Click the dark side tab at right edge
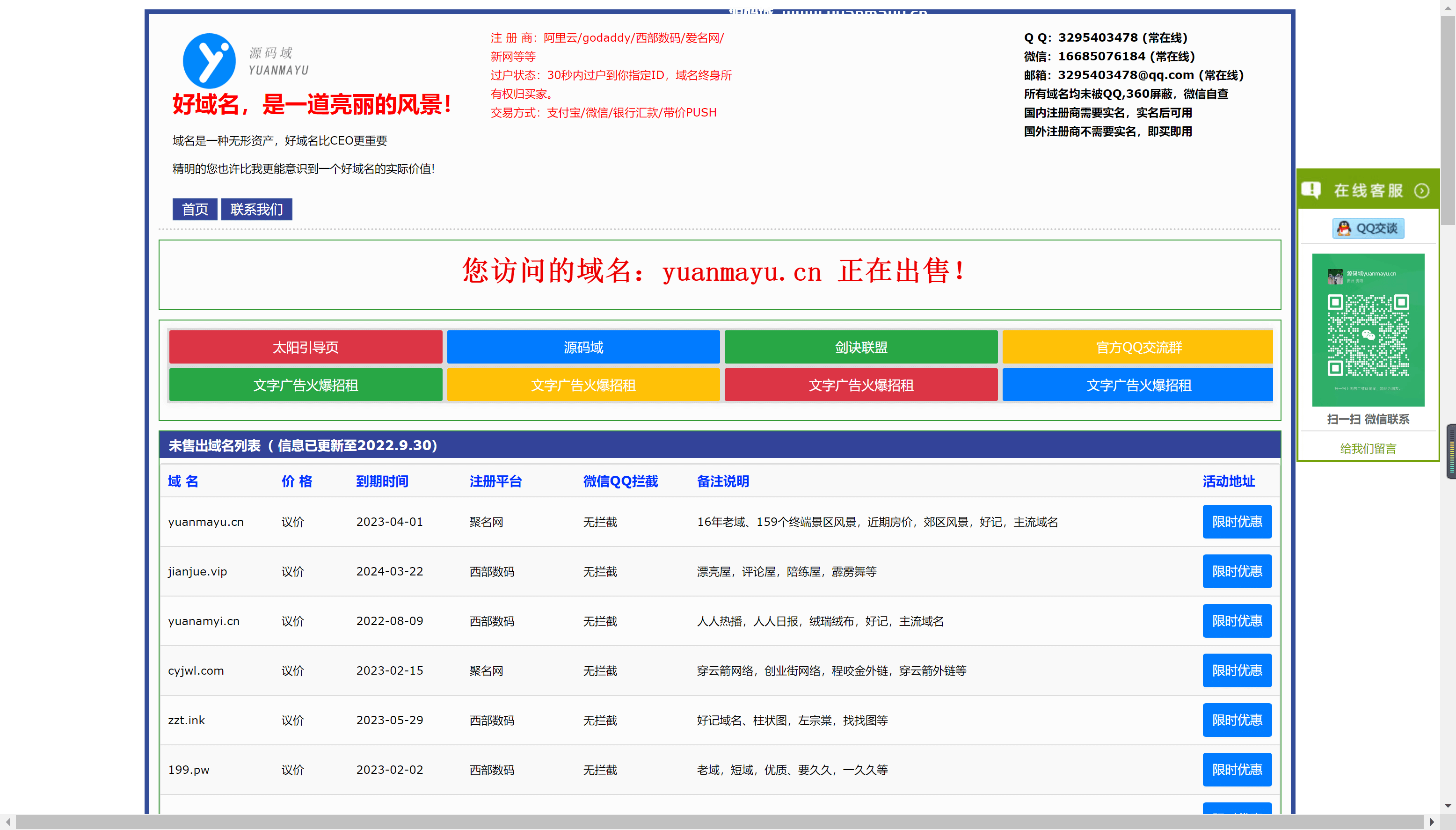Screen dimensions: 1456x830 (1451, 451)
